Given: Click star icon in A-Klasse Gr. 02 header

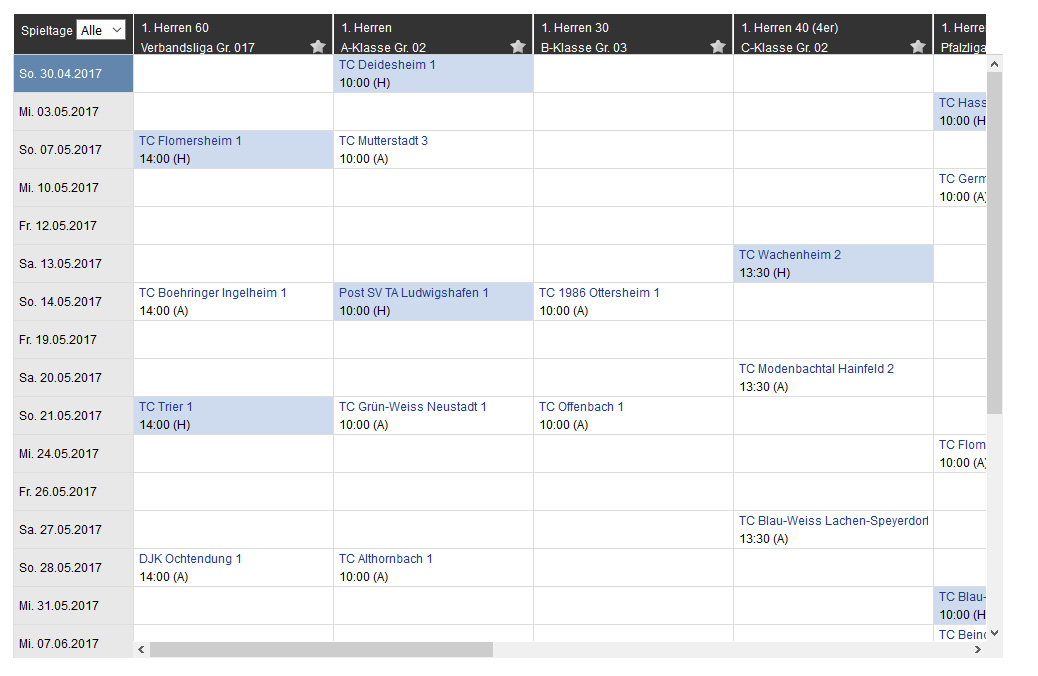Looking at the screenshot, I should click(x=518, y=46).
